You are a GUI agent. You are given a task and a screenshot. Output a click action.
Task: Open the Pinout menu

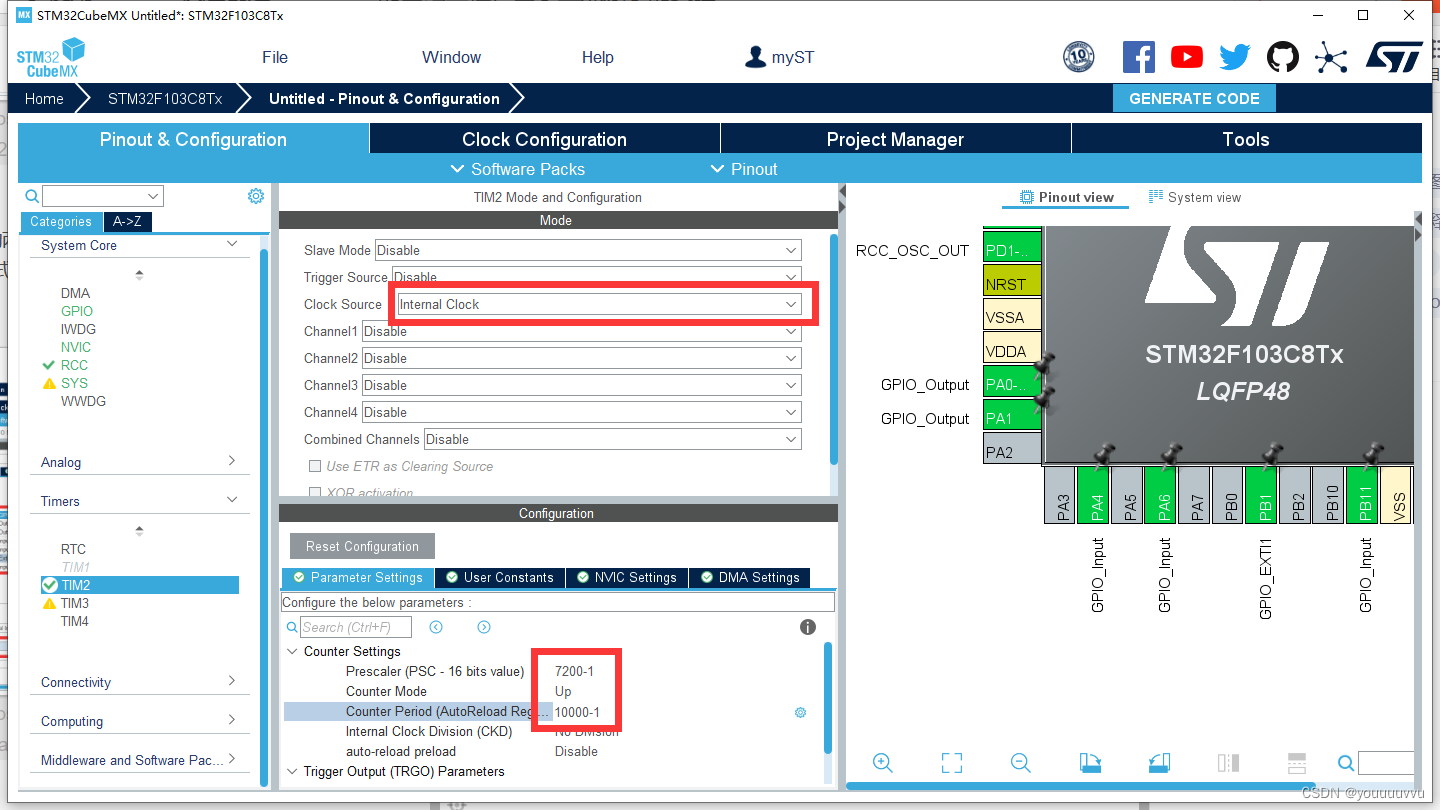point(744,169)
